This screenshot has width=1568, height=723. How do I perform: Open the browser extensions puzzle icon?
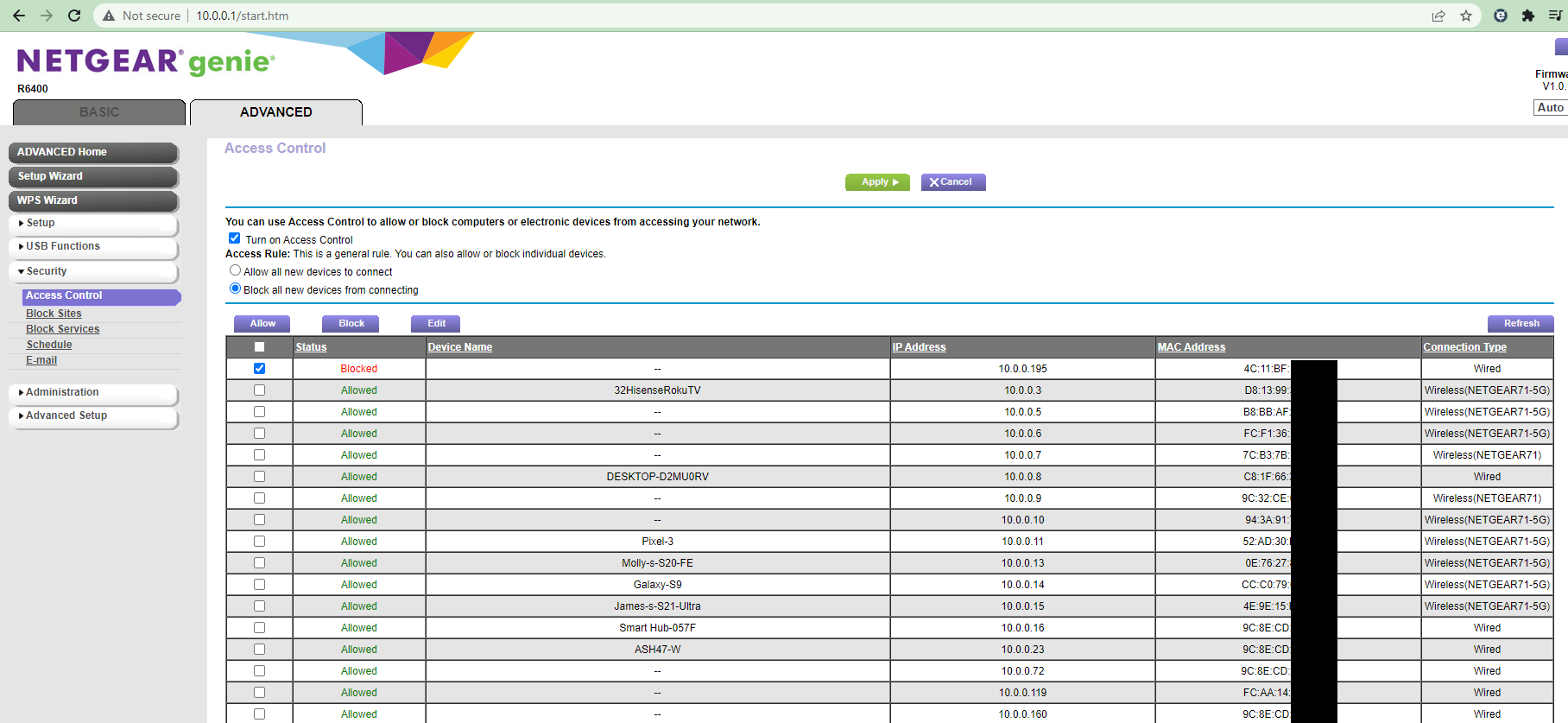pos(1528,16)
